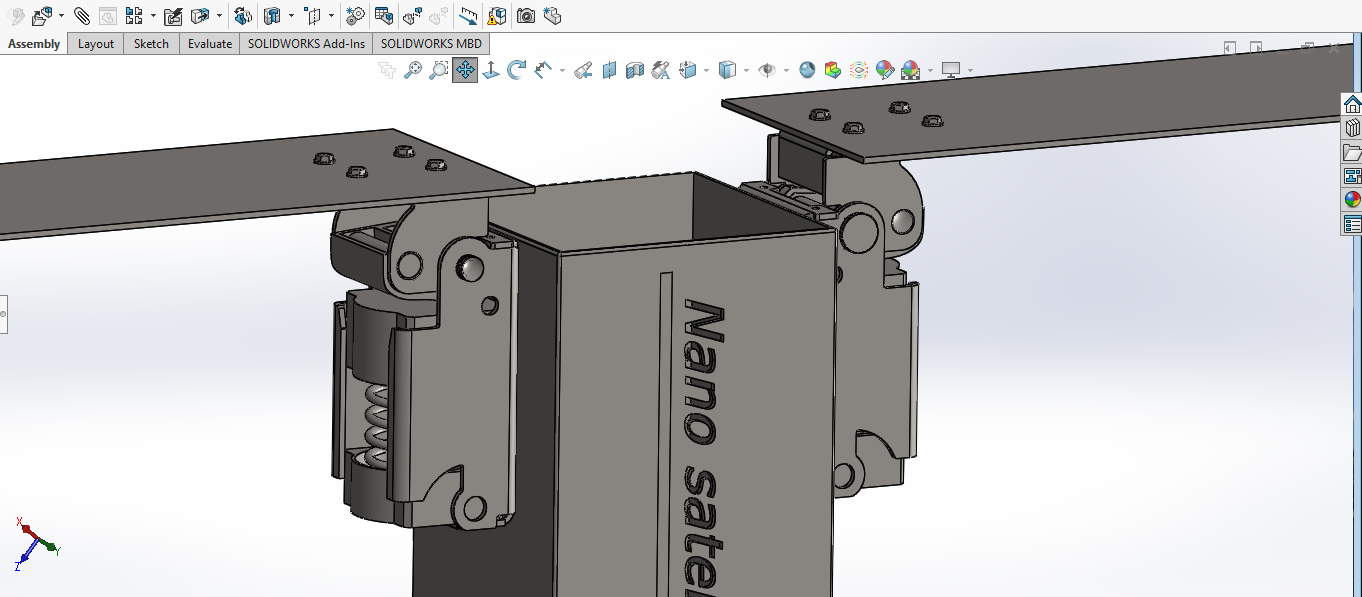Open SOLIDWORKS Resources home icon in task pane

pos(1352,104)
